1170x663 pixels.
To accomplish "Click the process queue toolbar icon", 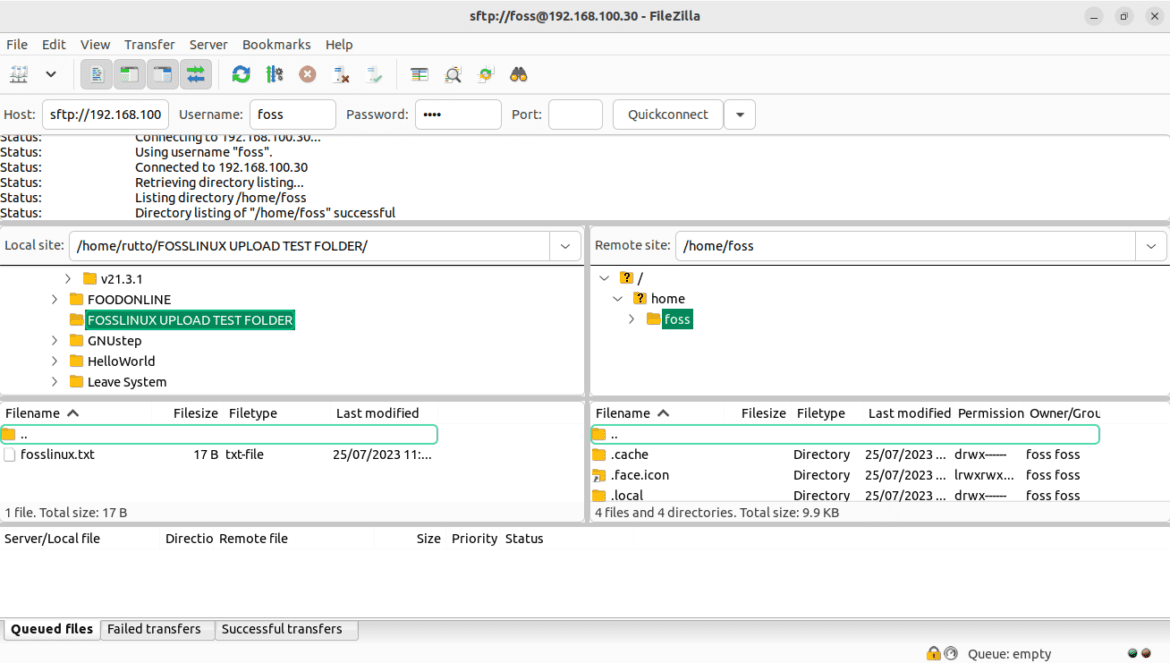I will click(x=274, y=75).
